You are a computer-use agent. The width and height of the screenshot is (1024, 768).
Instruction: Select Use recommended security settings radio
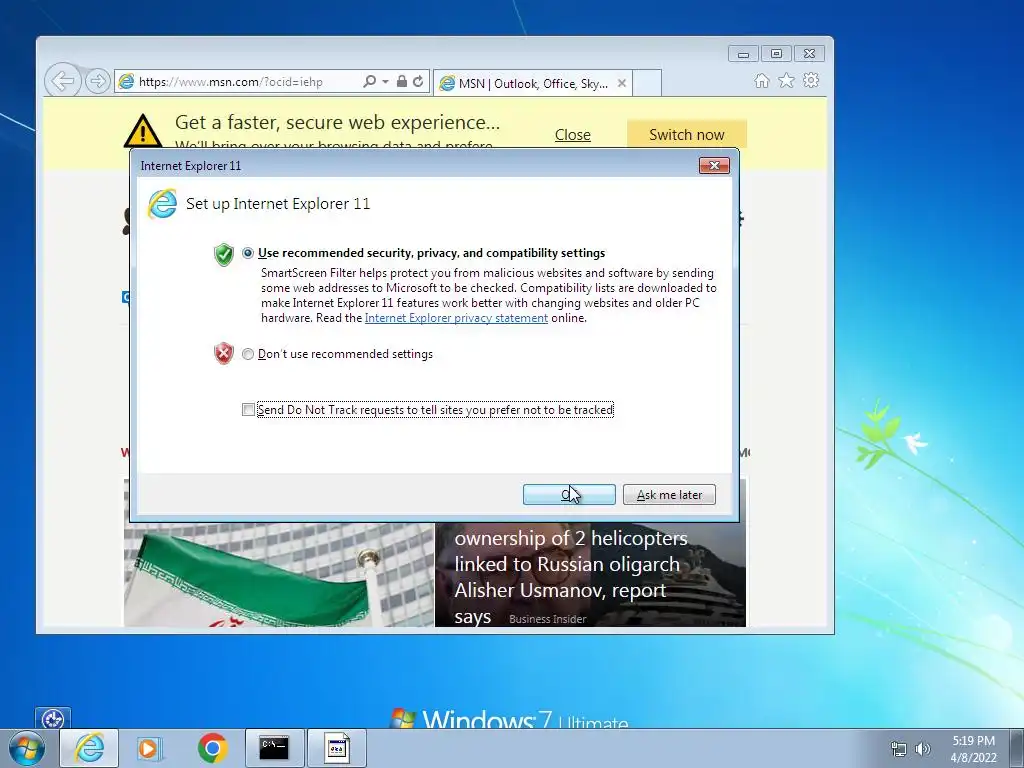point(248,253)
